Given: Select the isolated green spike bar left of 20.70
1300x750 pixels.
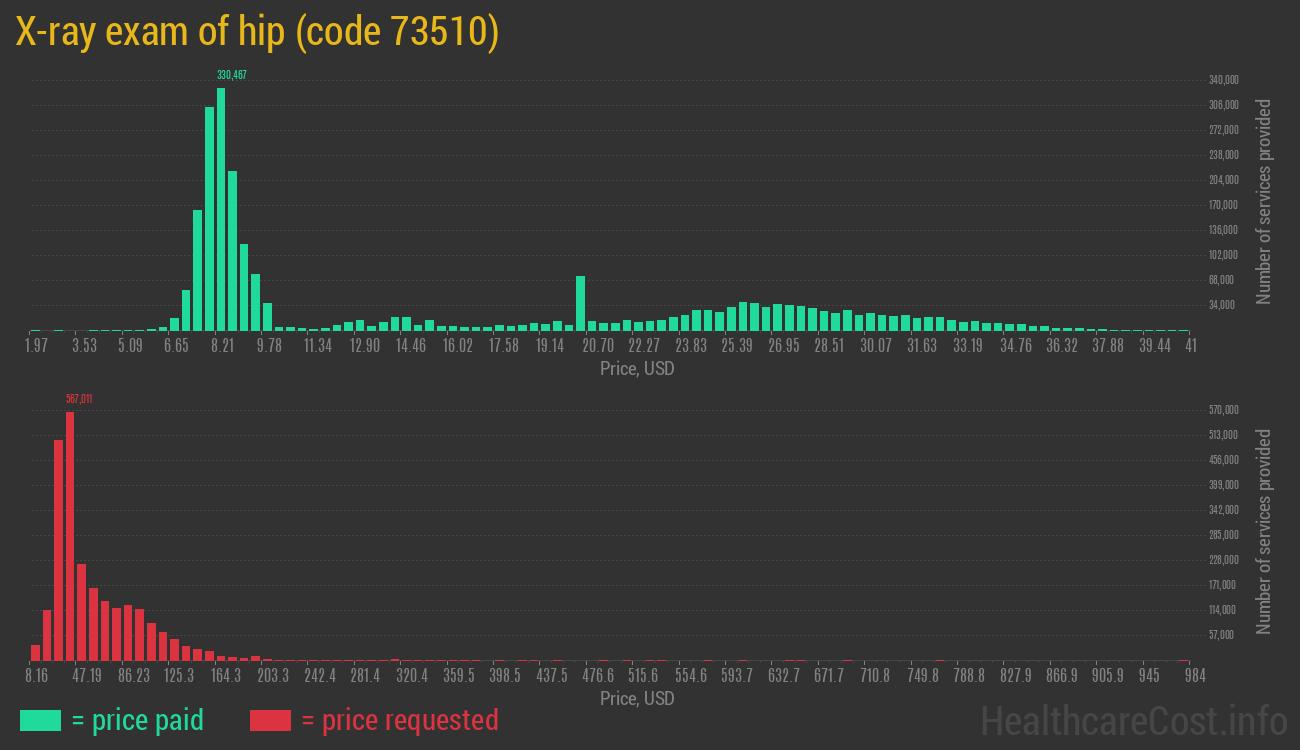Looking at the screenshot, I should (580, 303).
